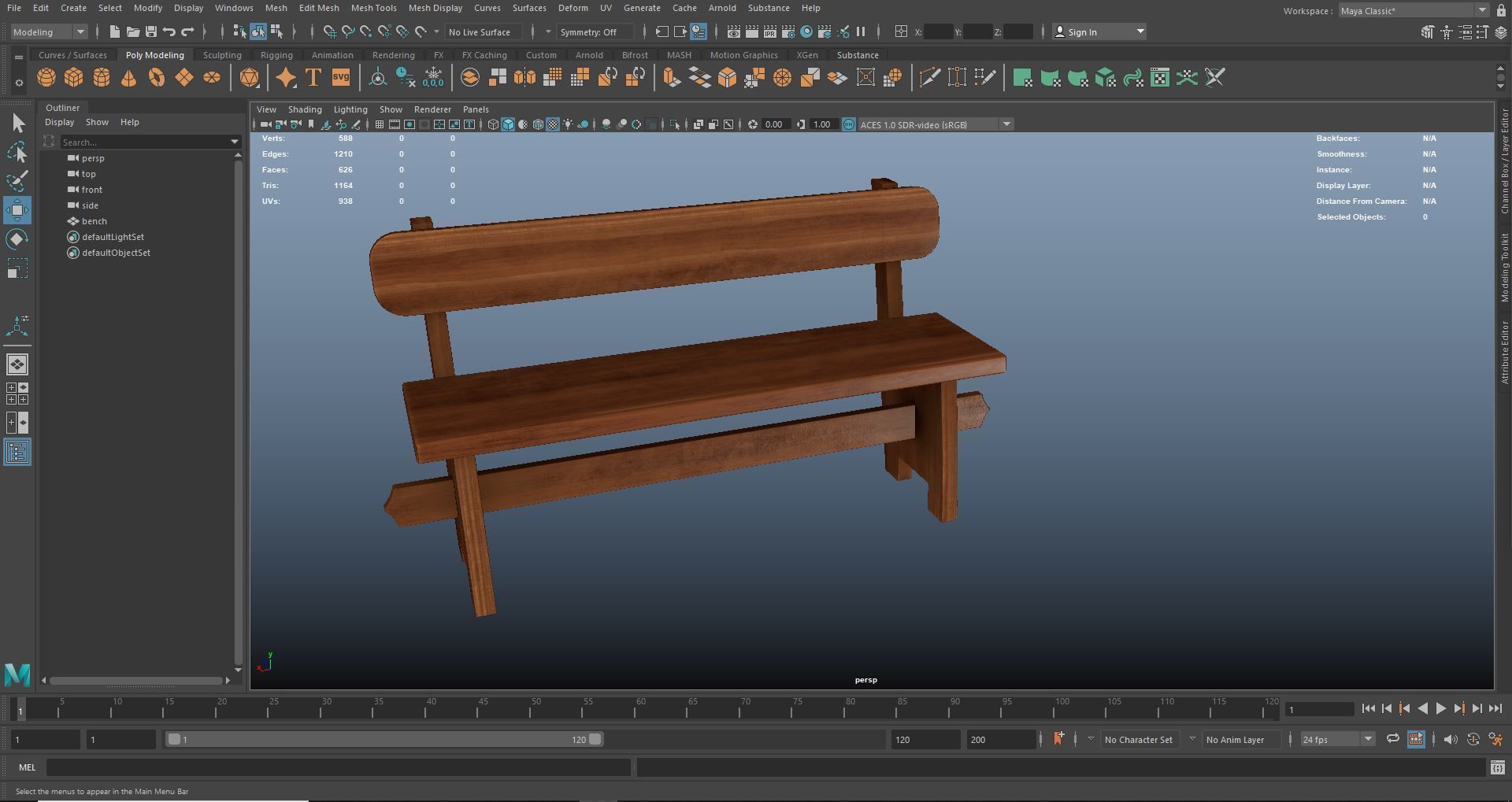Create a polygon cylinder from the shelf
This screenshot has width=1512, height=802.
coord(102,78)
